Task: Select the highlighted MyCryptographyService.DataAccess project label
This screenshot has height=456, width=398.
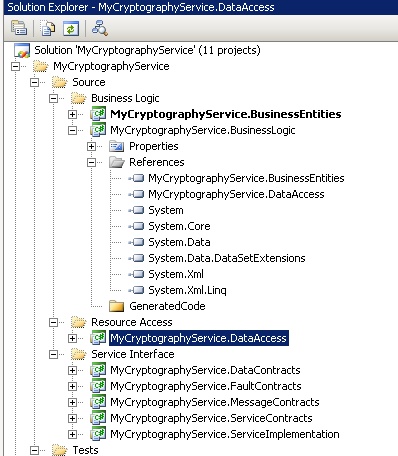Action: [199, 338]
